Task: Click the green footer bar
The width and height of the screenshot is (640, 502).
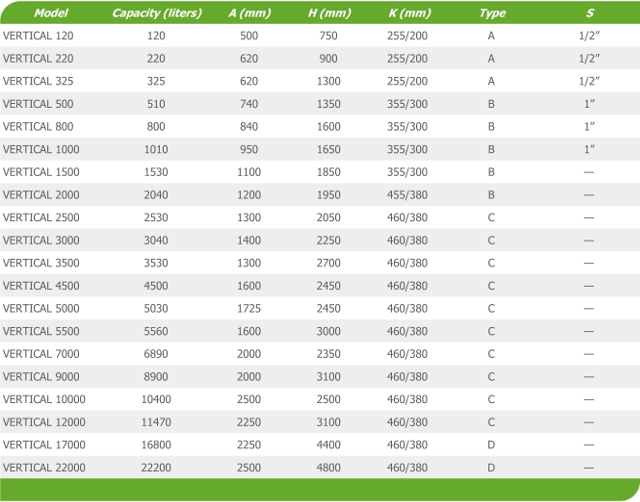Action: [320, 490]
